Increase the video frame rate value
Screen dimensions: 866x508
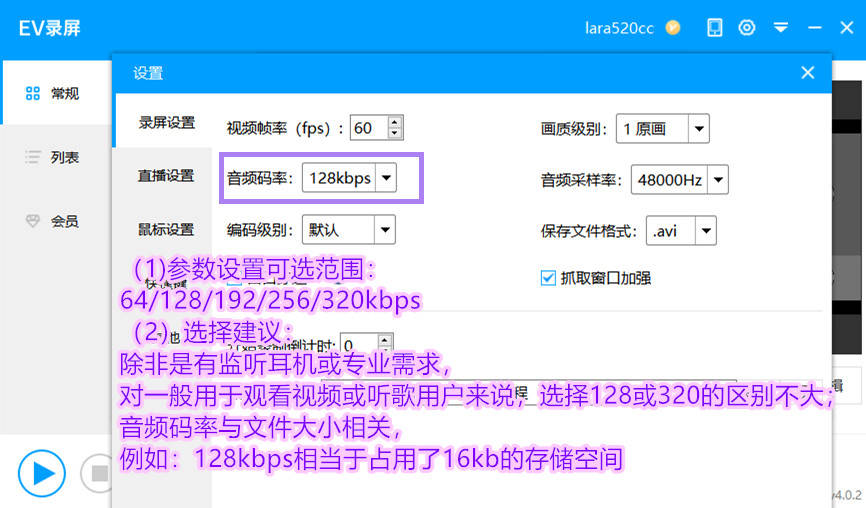(394, 123)
